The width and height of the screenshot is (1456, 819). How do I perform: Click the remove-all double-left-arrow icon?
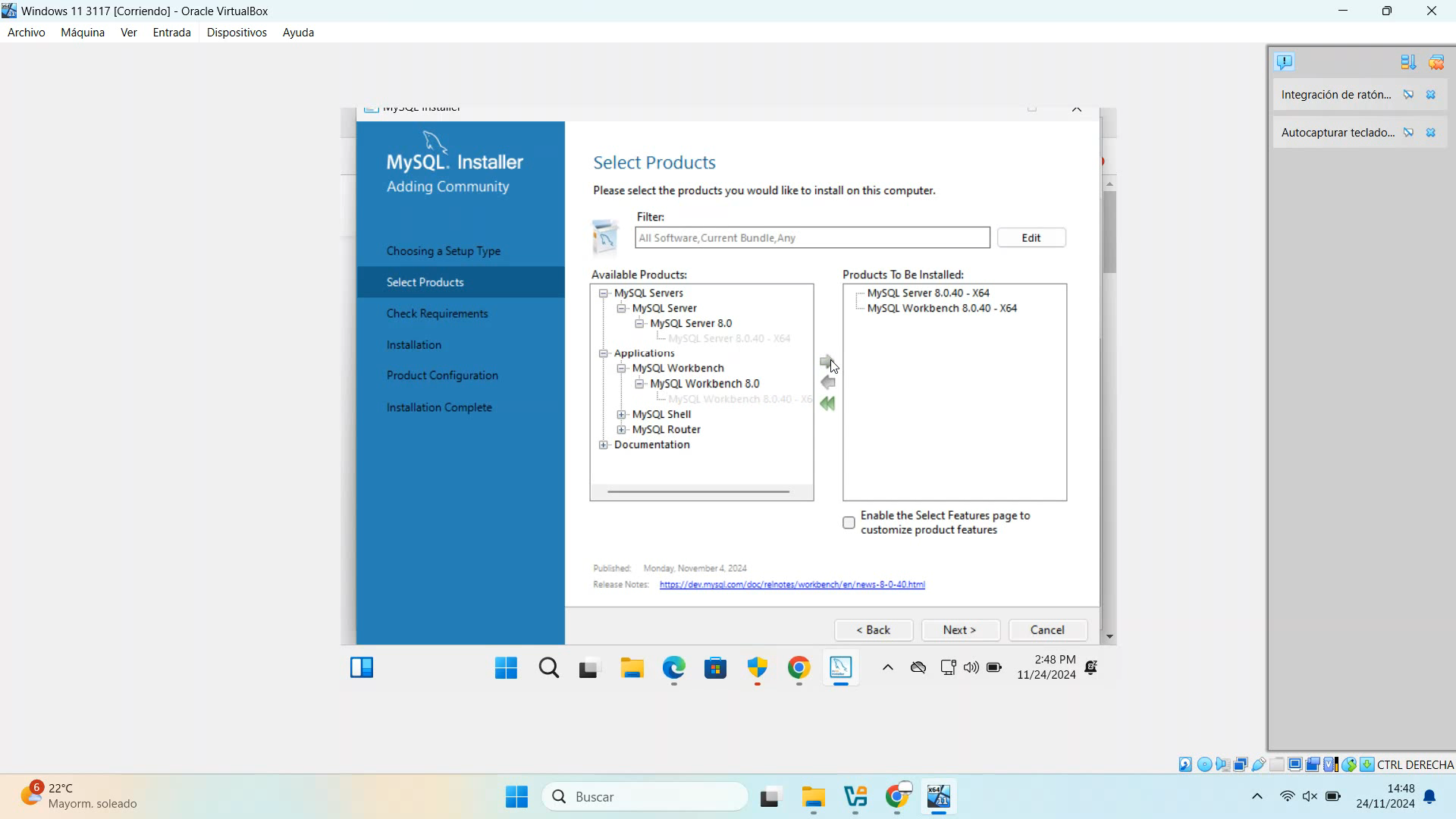[x=827, y=403]
